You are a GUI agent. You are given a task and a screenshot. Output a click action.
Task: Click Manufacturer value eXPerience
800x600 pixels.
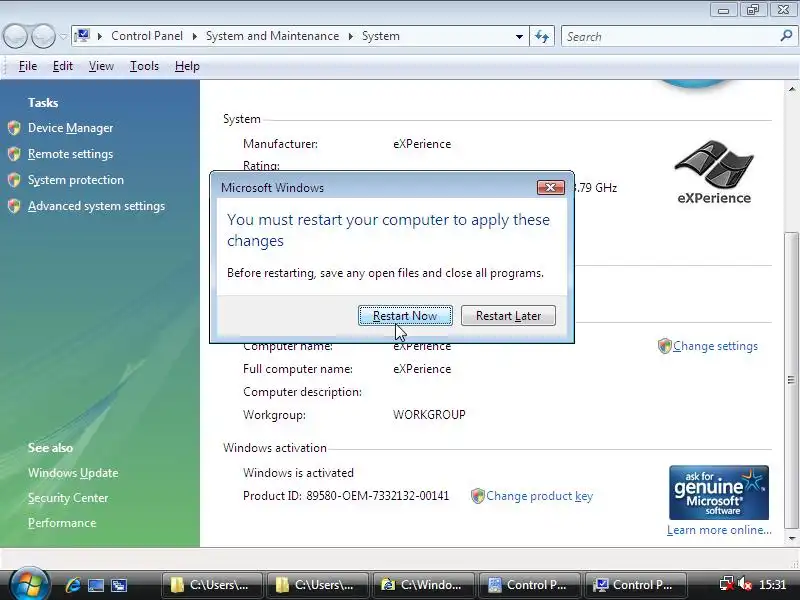[x=422, y=144]
